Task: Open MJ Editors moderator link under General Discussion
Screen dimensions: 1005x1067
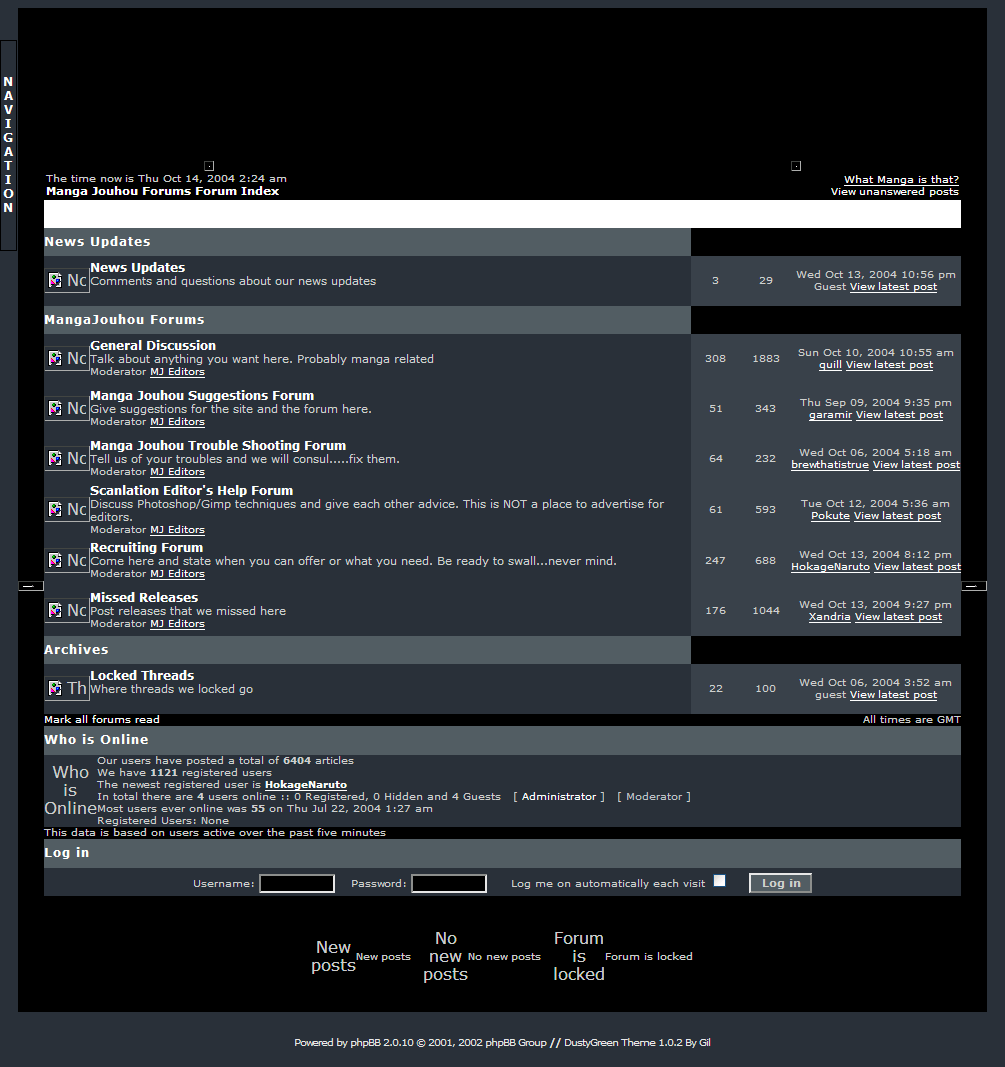Action: (178, 372)
